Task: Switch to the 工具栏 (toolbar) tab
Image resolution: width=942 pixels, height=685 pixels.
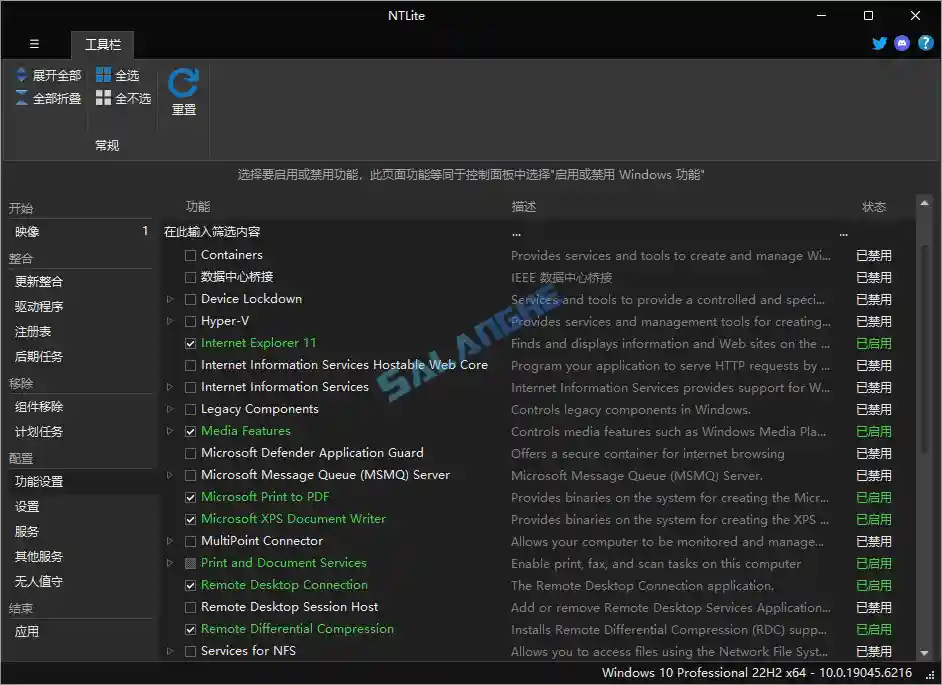Action: click(x=102, y=44)
